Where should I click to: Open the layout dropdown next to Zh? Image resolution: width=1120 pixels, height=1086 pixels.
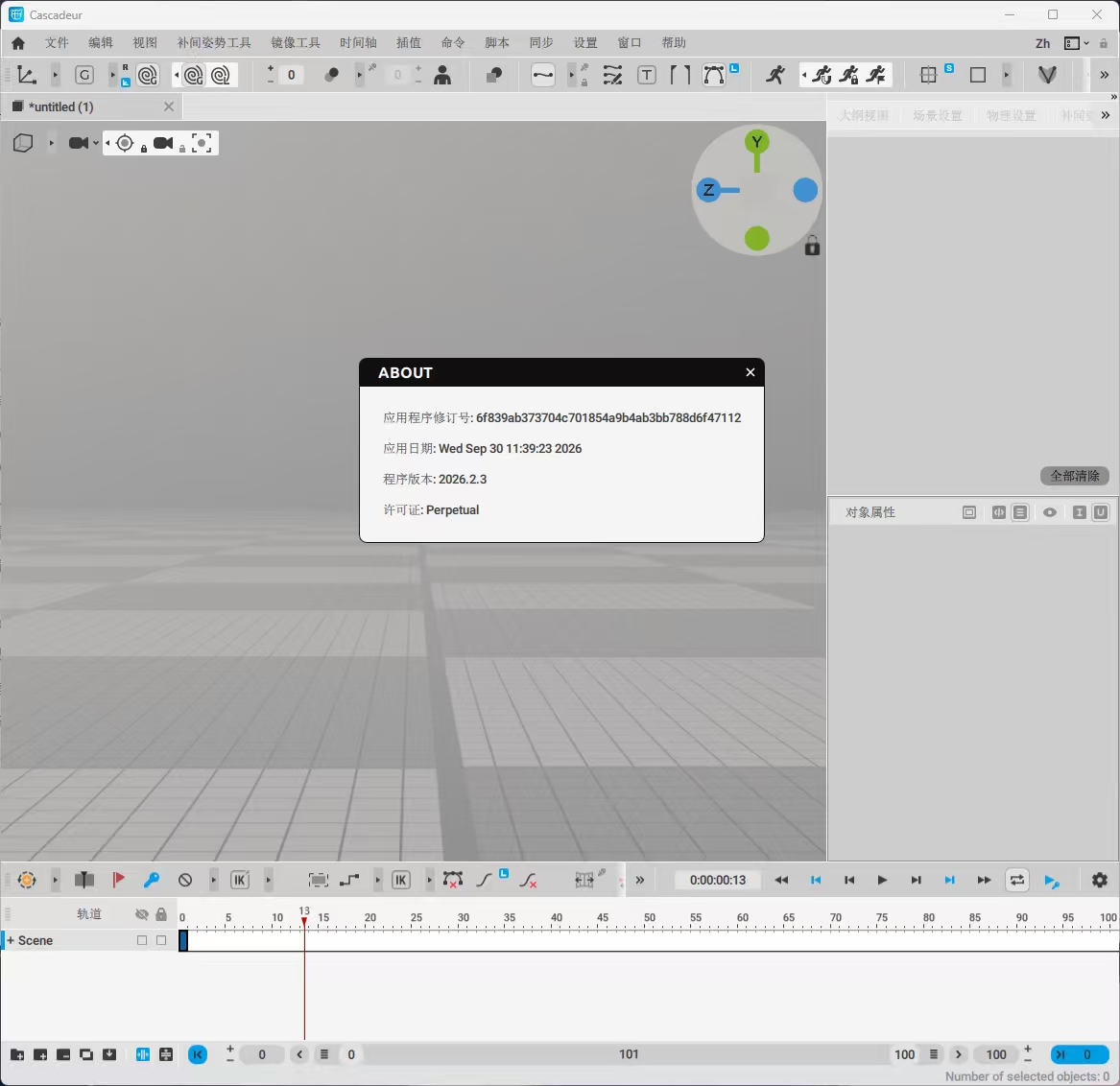(x=1077, y=43)
